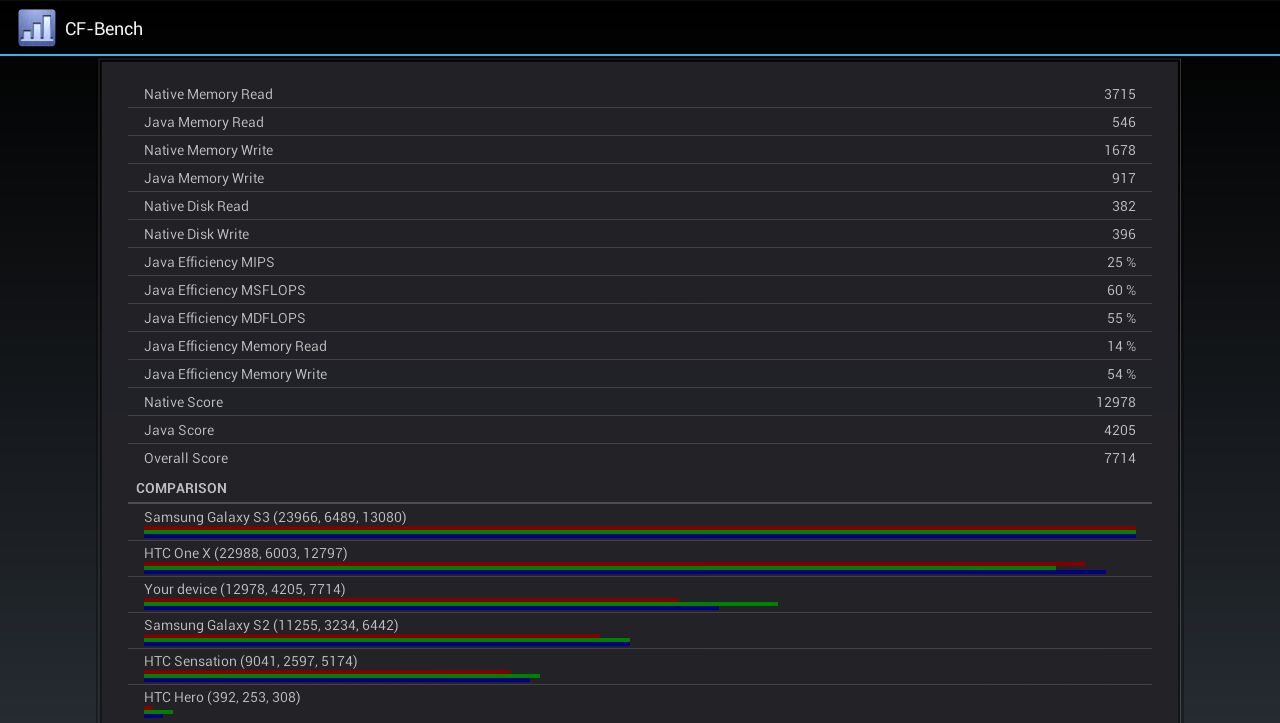The width and height of the screenshot is (1280, 723).
Task: Click the value 917
Action: click(x=1124, y=178)
